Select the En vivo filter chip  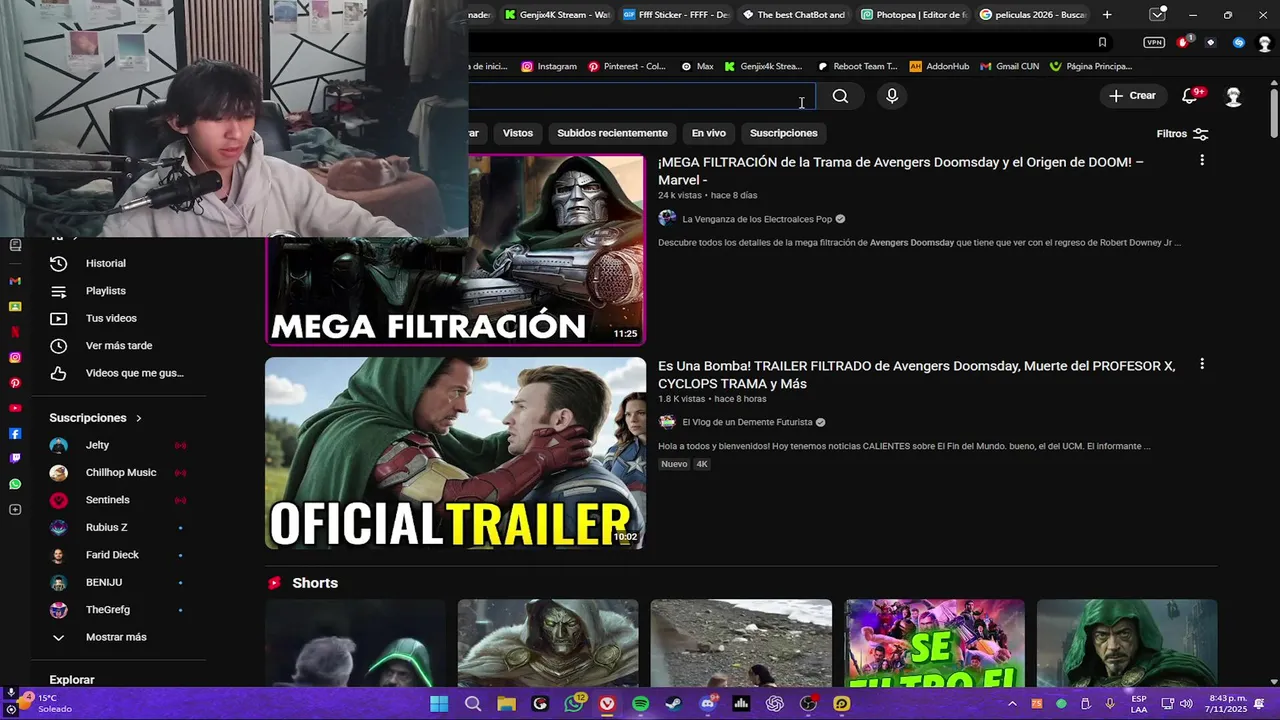708,133
